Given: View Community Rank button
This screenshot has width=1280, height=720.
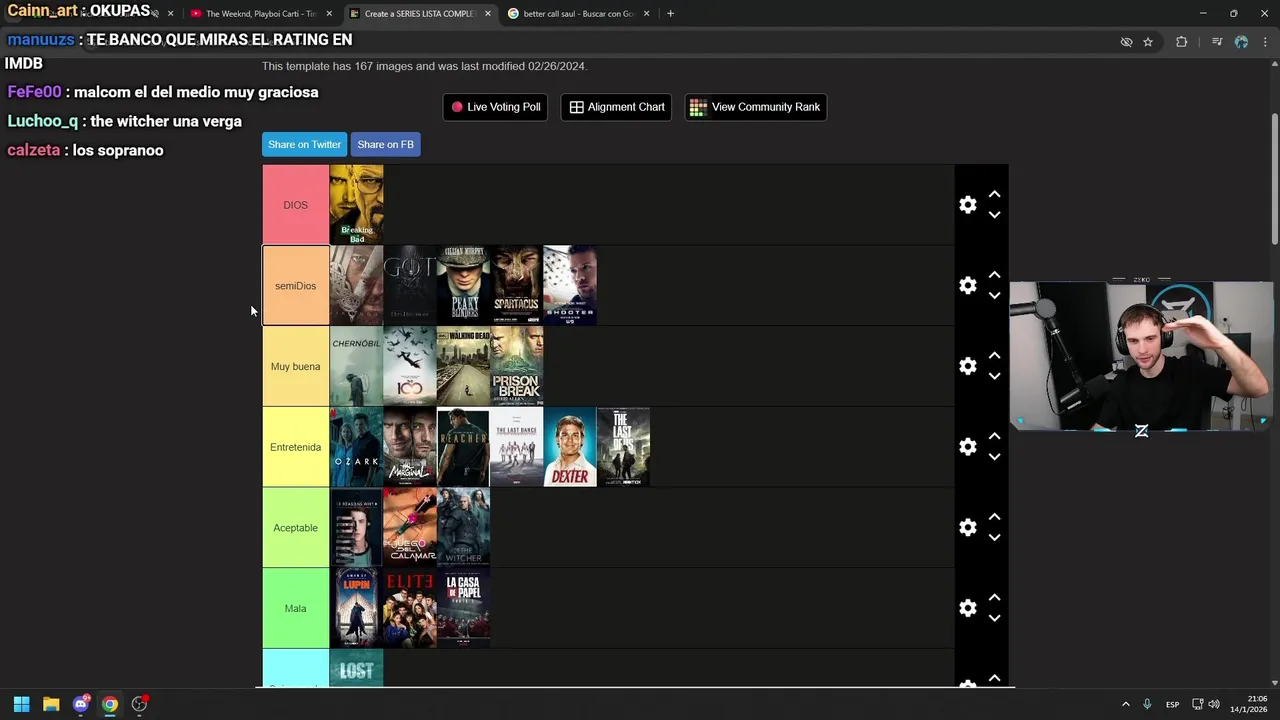Looking at the screenshot, I should pos(755,107).
